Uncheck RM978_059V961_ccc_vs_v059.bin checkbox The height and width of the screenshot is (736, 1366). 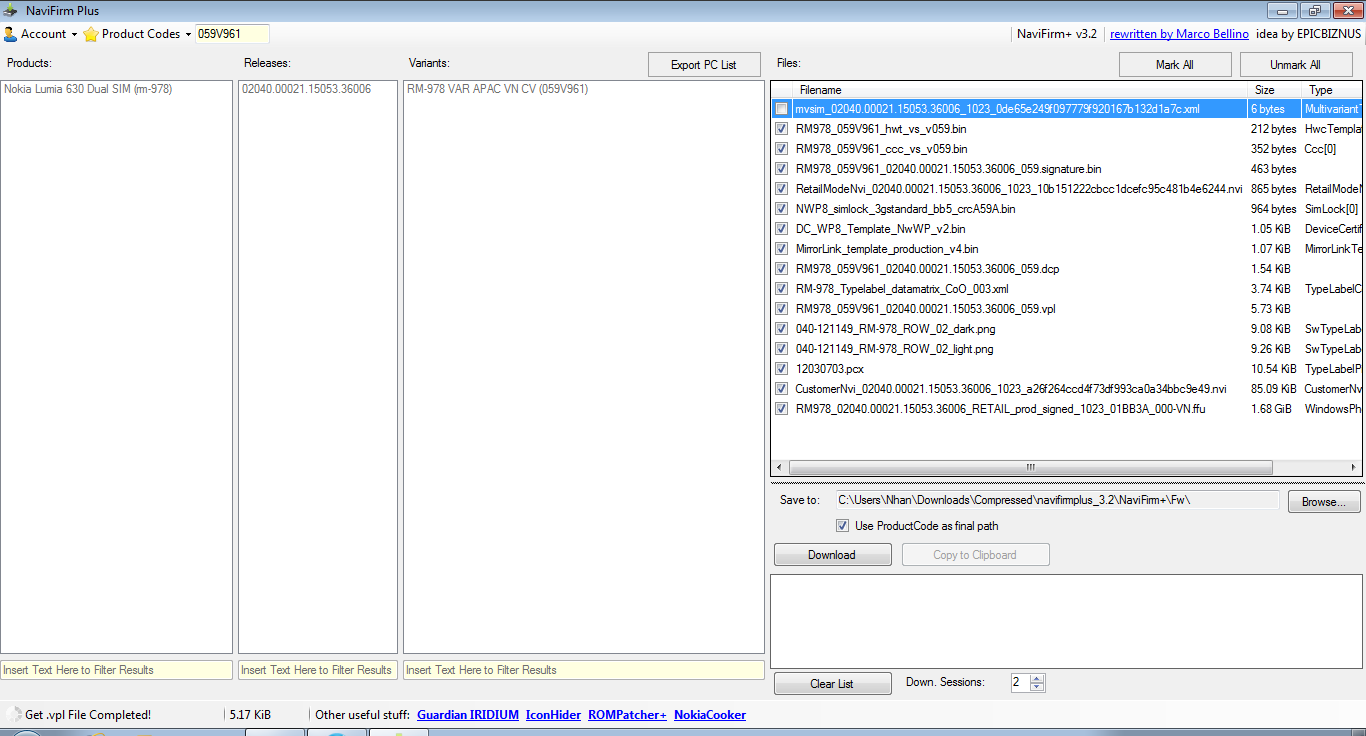pos(781,149)
